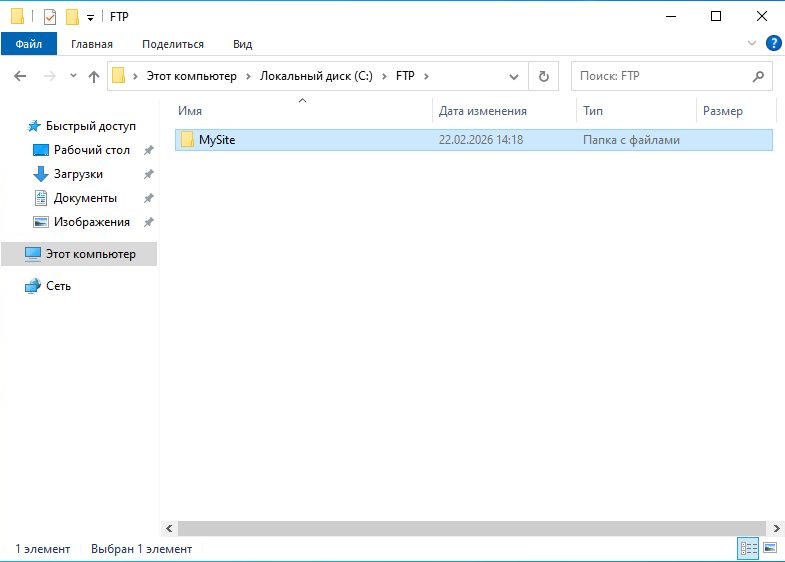785x562 pixels.
Task: Navigate back with the back arrow
Action: pyautogui.click(x=20, y=76)
